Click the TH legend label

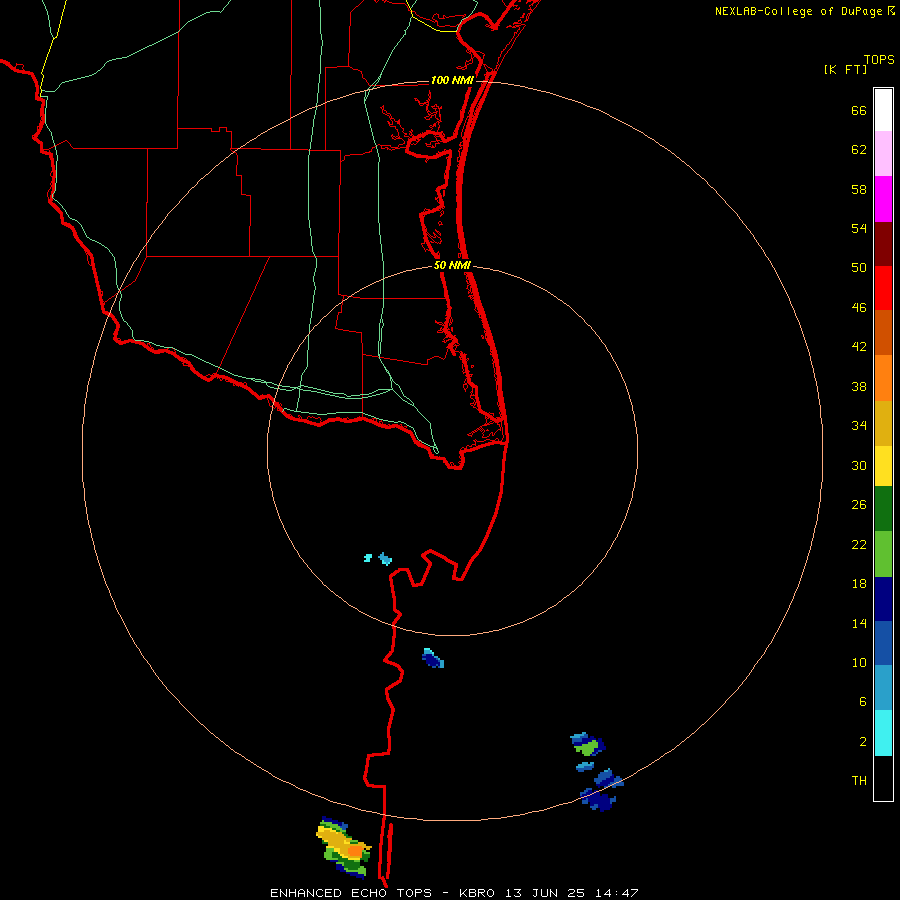[859, 781]
